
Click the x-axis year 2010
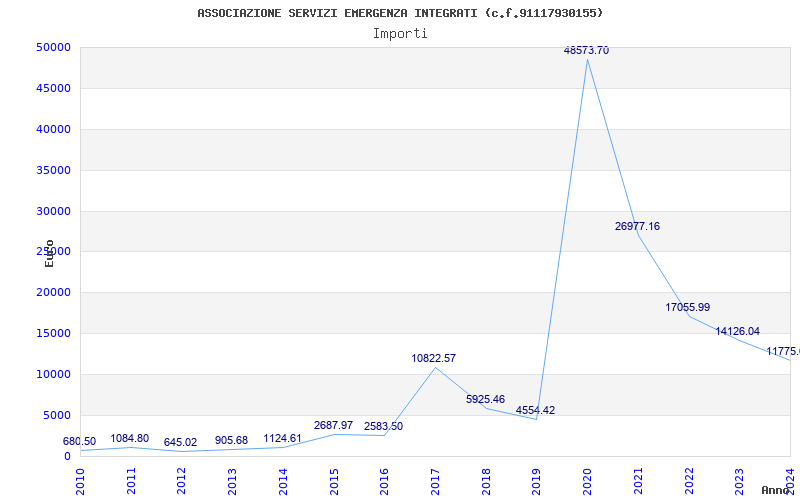point(80,482)
